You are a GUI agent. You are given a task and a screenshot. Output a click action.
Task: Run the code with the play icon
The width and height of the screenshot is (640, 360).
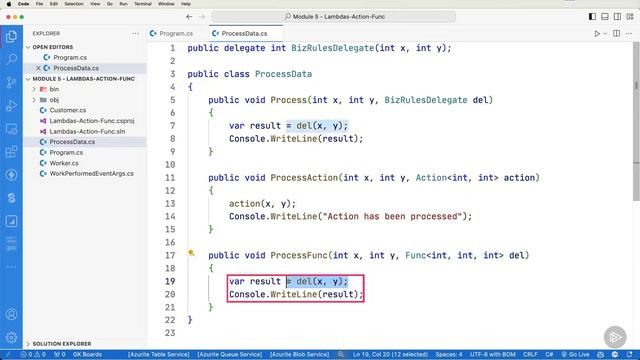[x=597, y=33]
